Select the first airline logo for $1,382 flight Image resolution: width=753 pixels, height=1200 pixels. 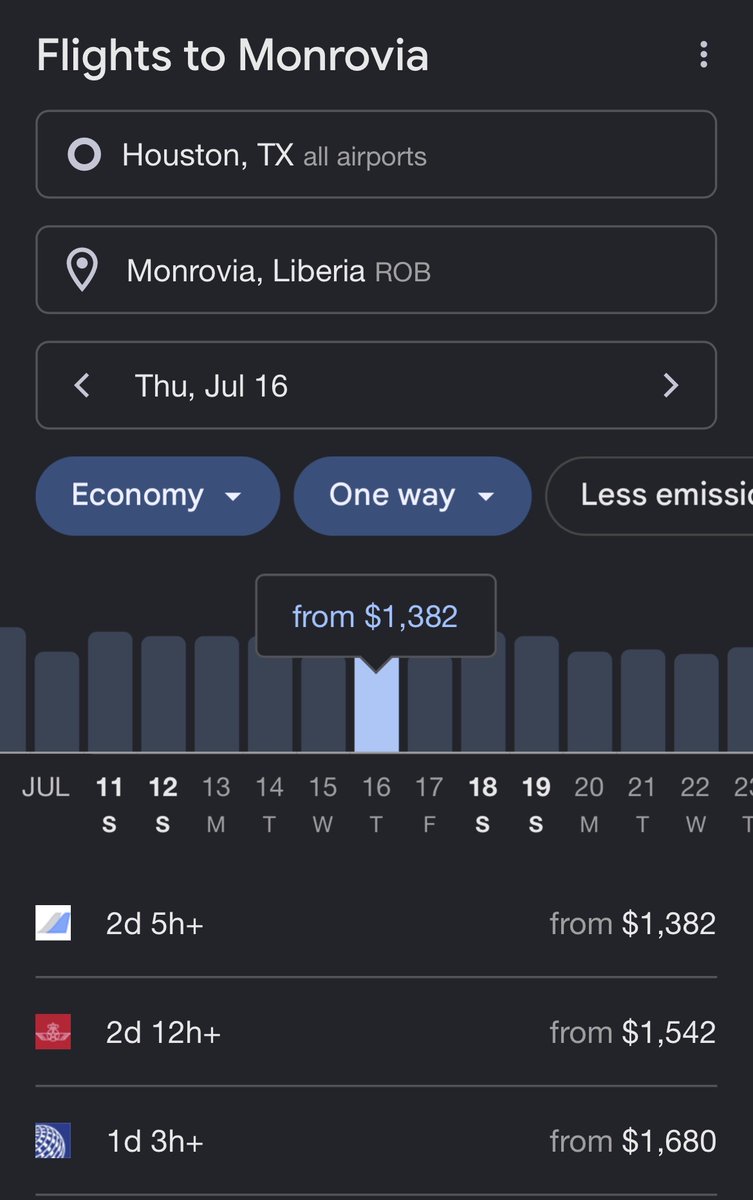(53, 923)
